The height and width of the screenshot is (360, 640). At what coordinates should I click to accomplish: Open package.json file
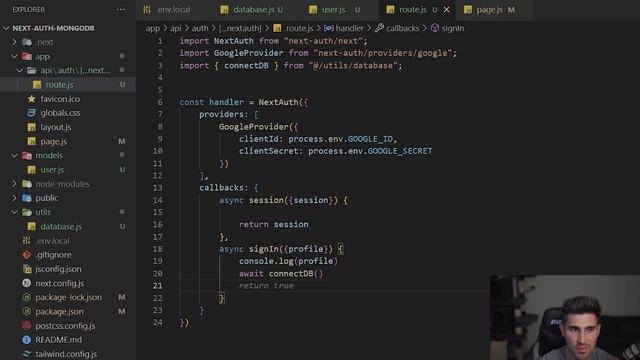[59, 311]
